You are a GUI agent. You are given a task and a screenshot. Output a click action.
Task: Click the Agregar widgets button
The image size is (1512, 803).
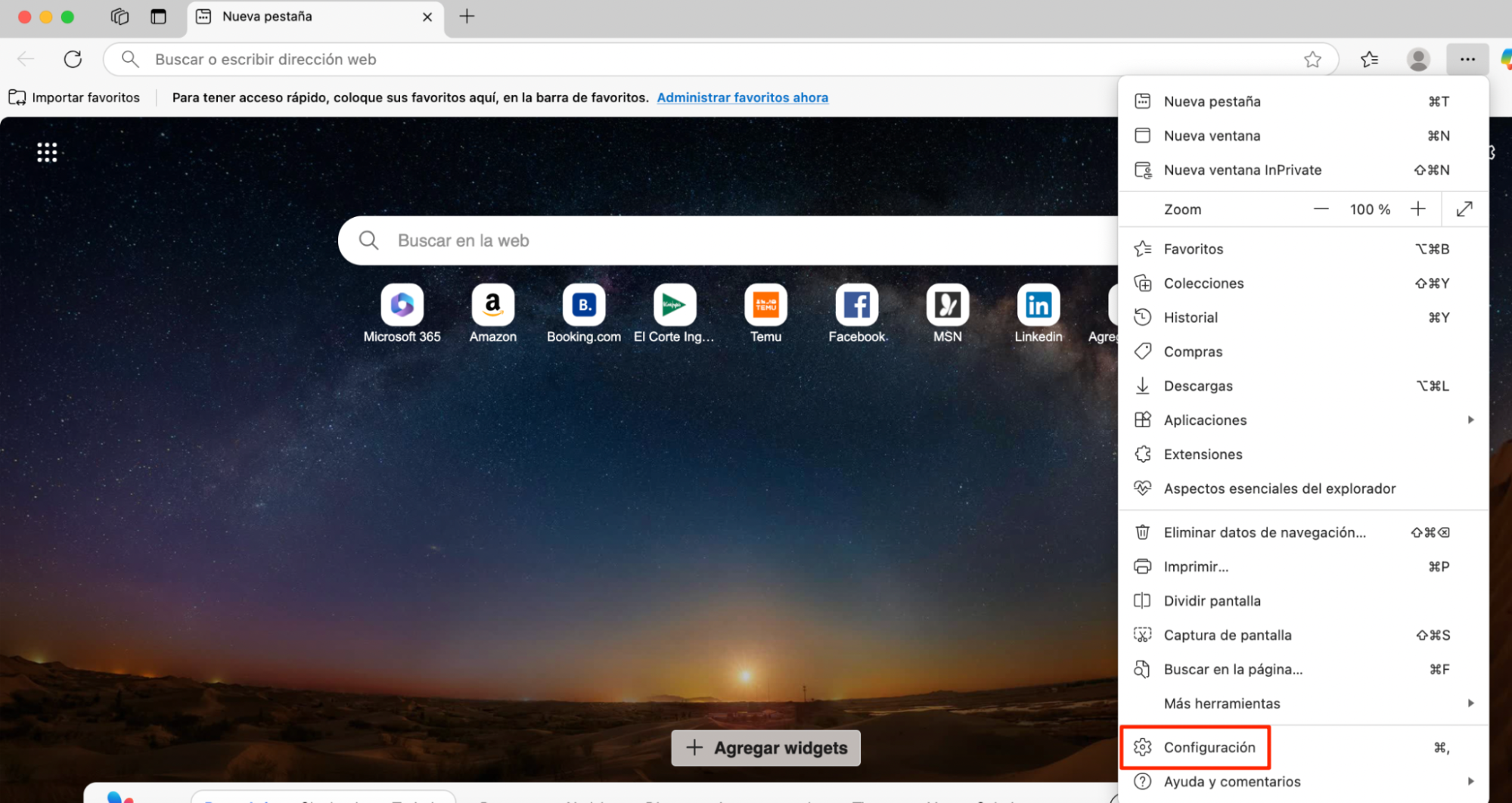pyautogui.click(x=765, y=748)
